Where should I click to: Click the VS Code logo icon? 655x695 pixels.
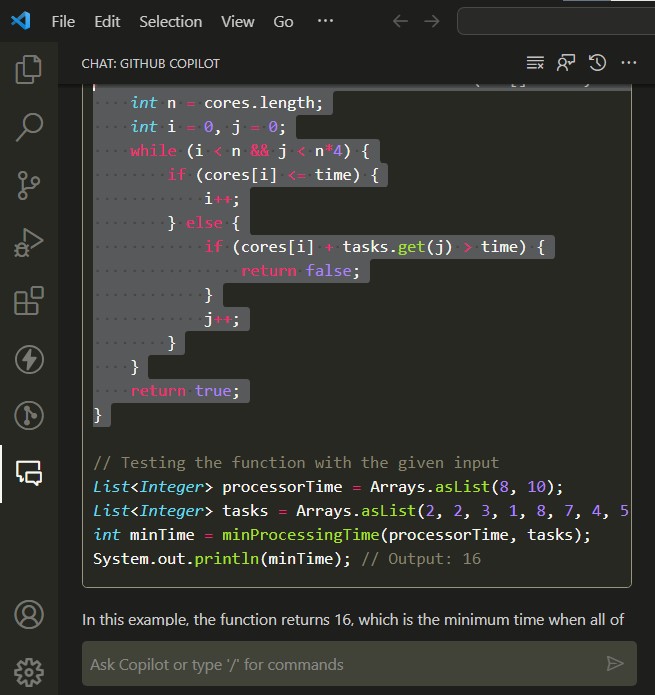pyautogui.click(x=21, y=21)
